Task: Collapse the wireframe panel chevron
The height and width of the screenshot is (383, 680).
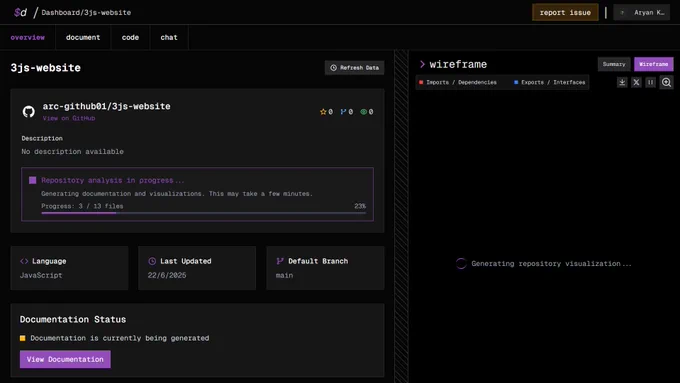Action: [x=422, y=64]
